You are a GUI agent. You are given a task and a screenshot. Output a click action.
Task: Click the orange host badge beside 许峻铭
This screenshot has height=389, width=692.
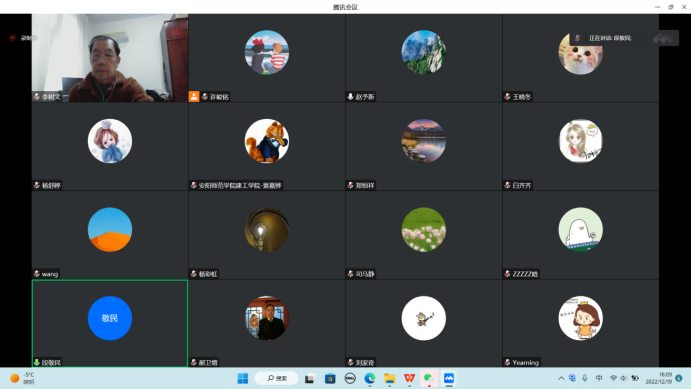click(194, 96)
